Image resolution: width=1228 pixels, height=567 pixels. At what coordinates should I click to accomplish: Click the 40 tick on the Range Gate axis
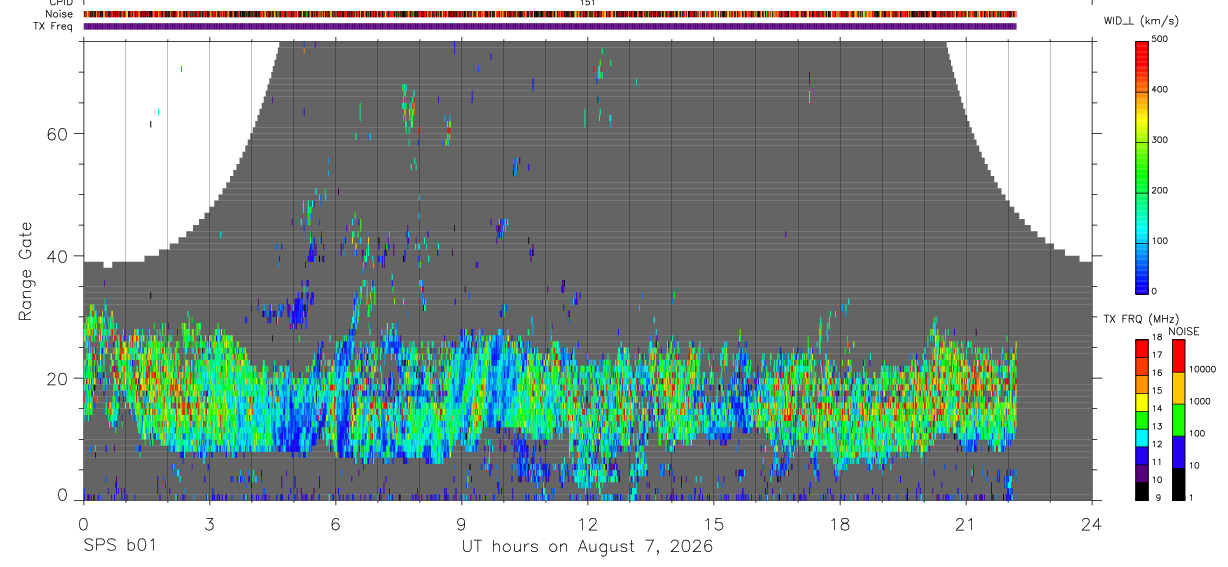coord(65,256)
